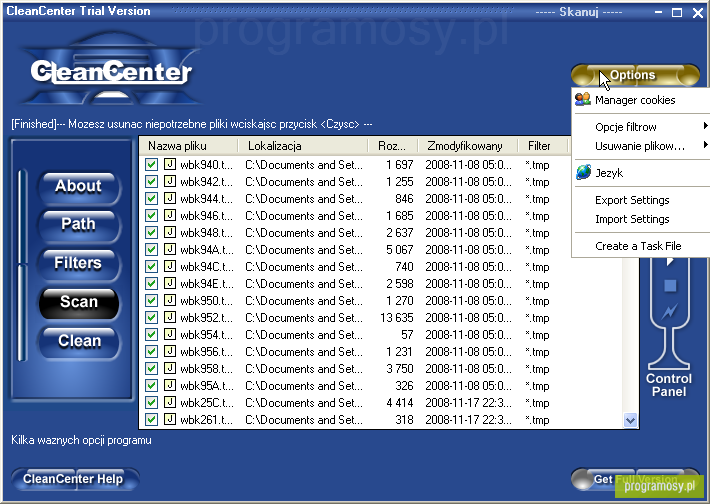Uncheck the wbk944 file checkbox
This screenshot has width=710, height=504.
tap(151, 198)
